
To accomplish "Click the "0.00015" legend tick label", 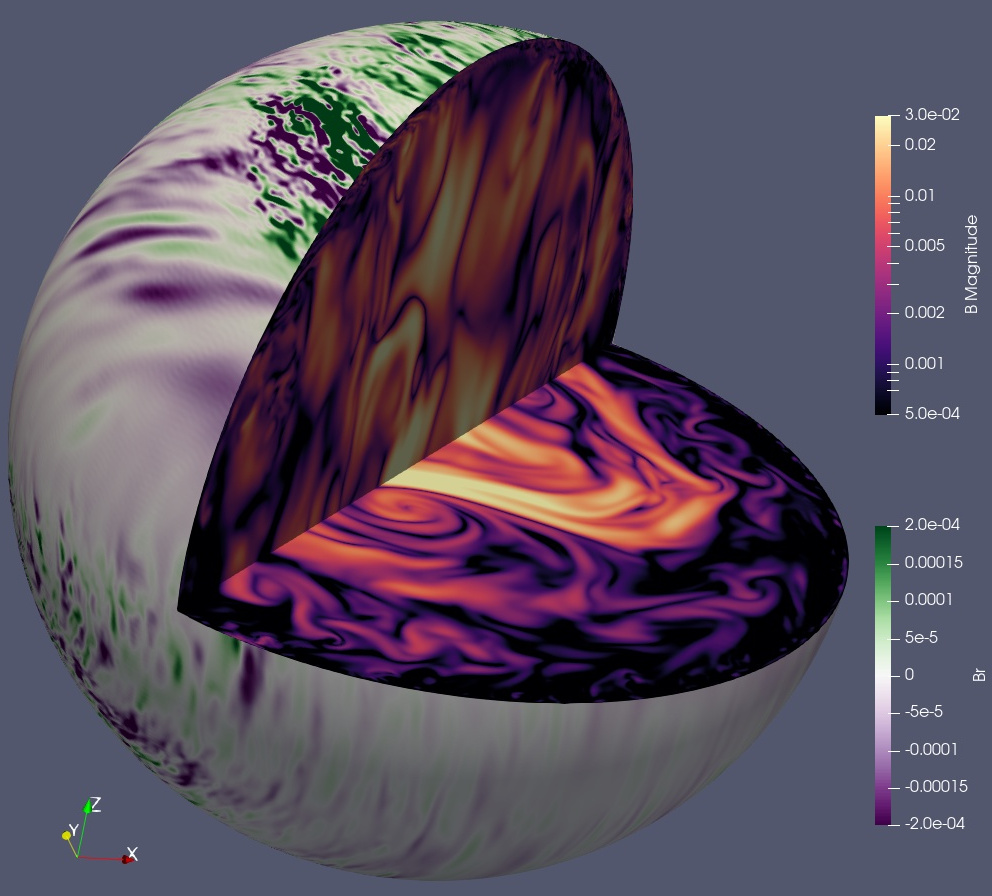I will coord(933,563).
